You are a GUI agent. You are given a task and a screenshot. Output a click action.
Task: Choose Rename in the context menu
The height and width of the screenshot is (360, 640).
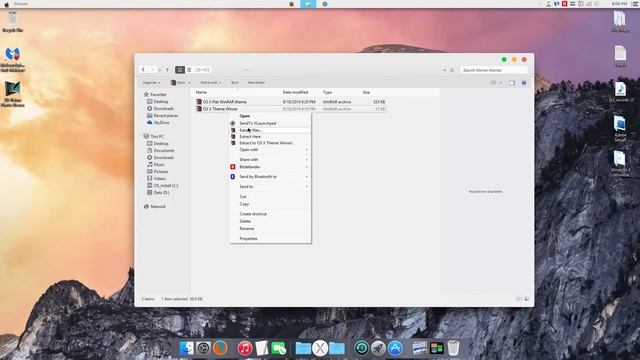coord(270,229)
